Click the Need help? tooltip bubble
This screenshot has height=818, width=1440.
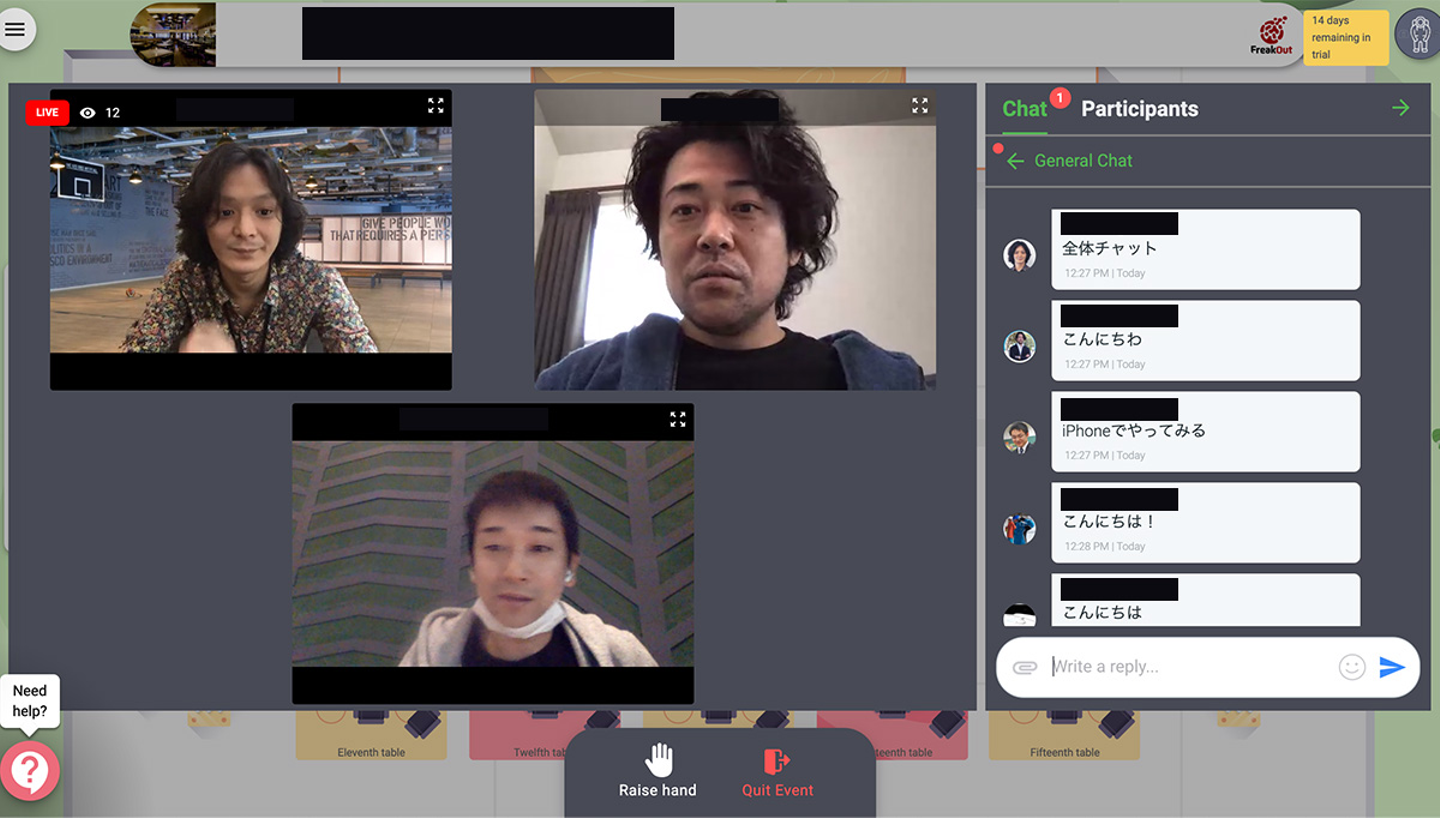30,700
